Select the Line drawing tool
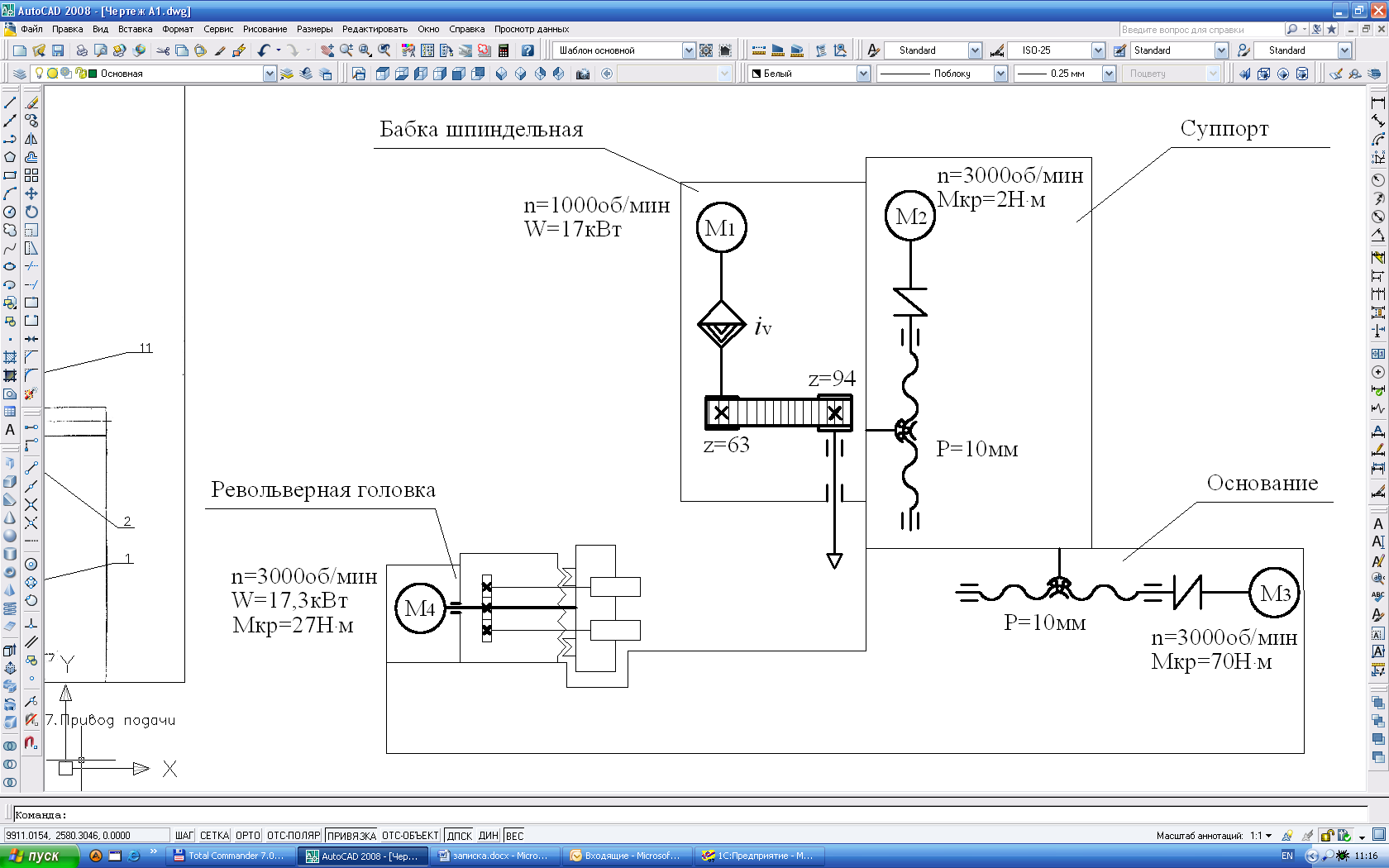This screenshot has width=1389, height=868. 10,103
